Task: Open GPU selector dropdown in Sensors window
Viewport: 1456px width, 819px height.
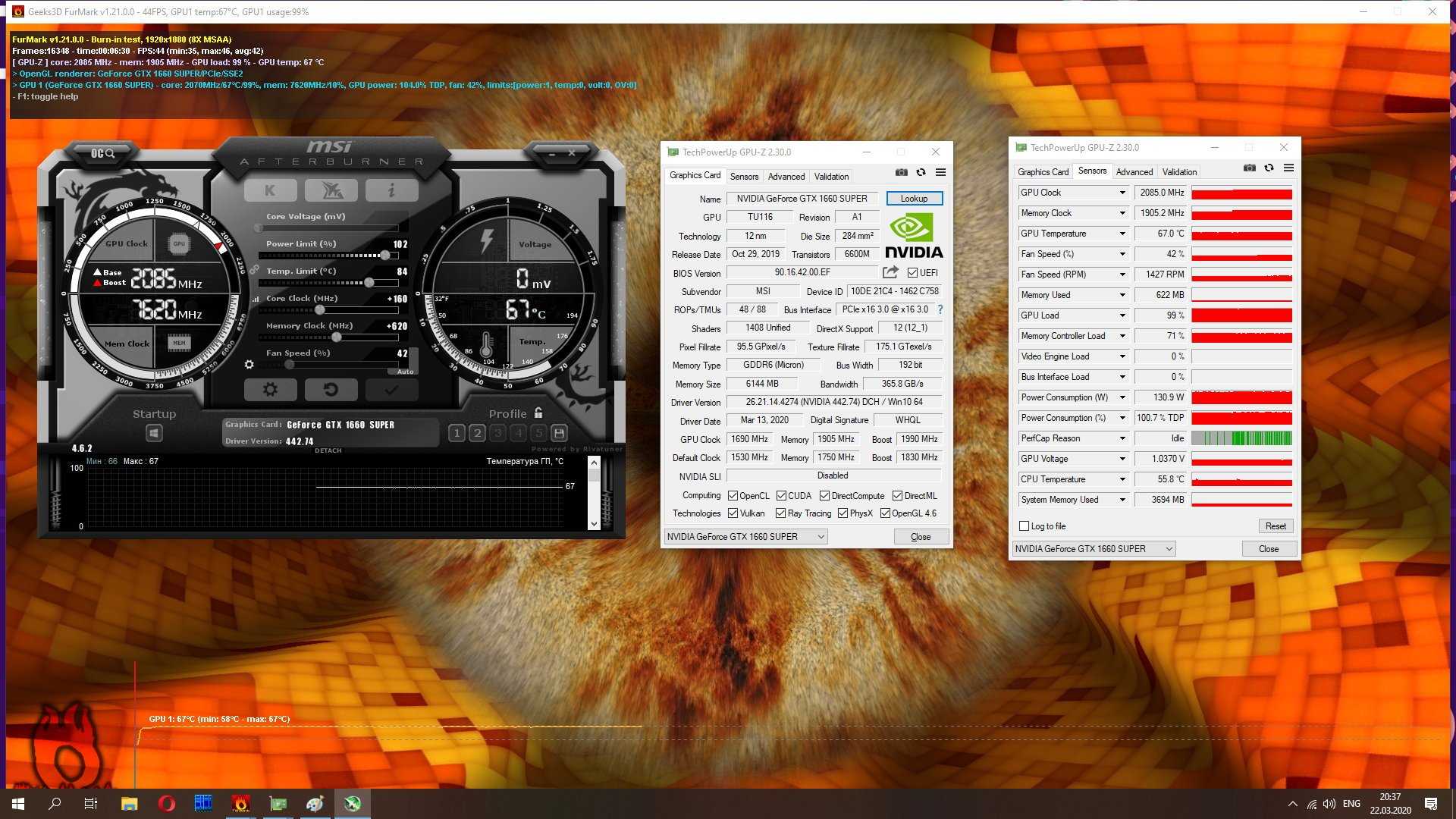Action: pyautogui.click(x=1094, y=549)
